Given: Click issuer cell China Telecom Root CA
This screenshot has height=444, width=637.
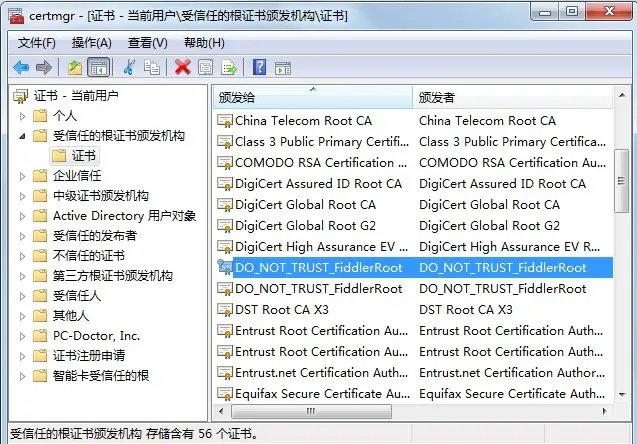Looking at the screenshot, I should click(x=487, y=121).
